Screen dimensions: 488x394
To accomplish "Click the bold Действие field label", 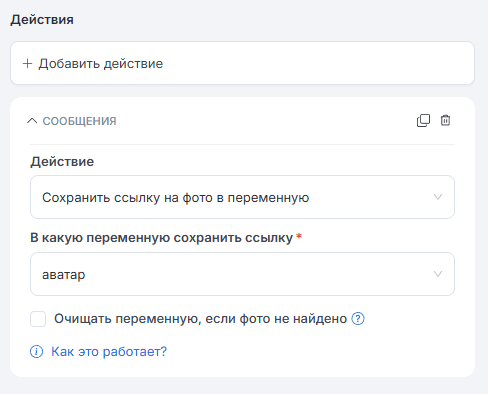I will [62, 162].
